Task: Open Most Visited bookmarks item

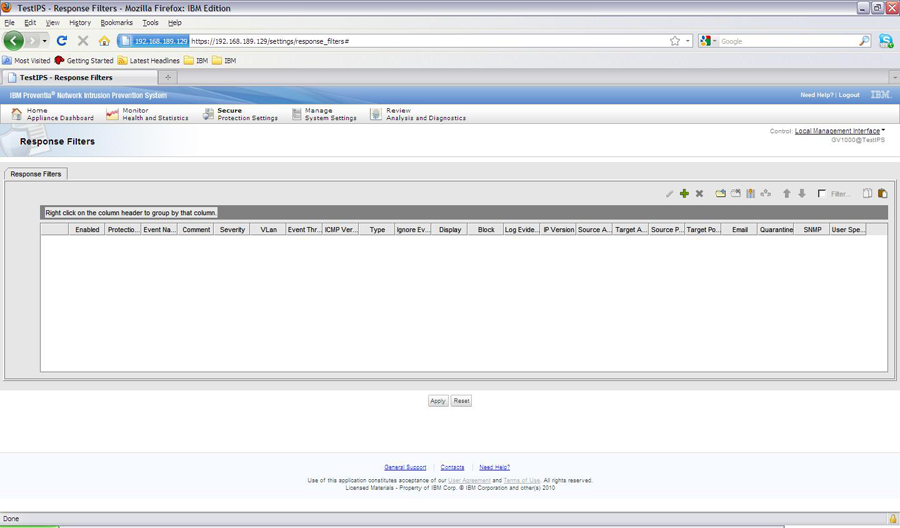Action: click(26, 60)
